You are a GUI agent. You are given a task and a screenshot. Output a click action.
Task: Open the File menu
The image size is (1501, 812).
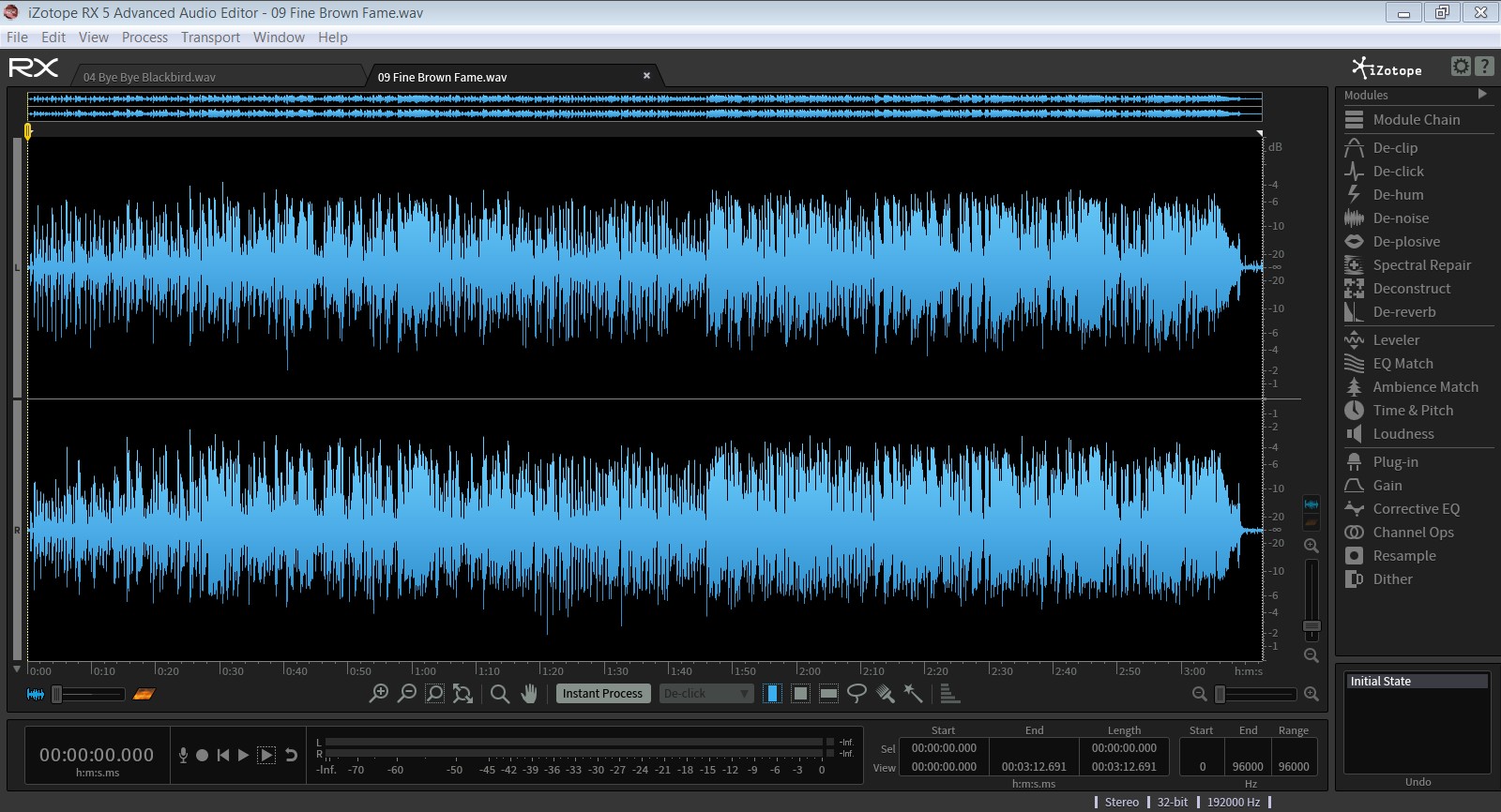tap(17, 38)
